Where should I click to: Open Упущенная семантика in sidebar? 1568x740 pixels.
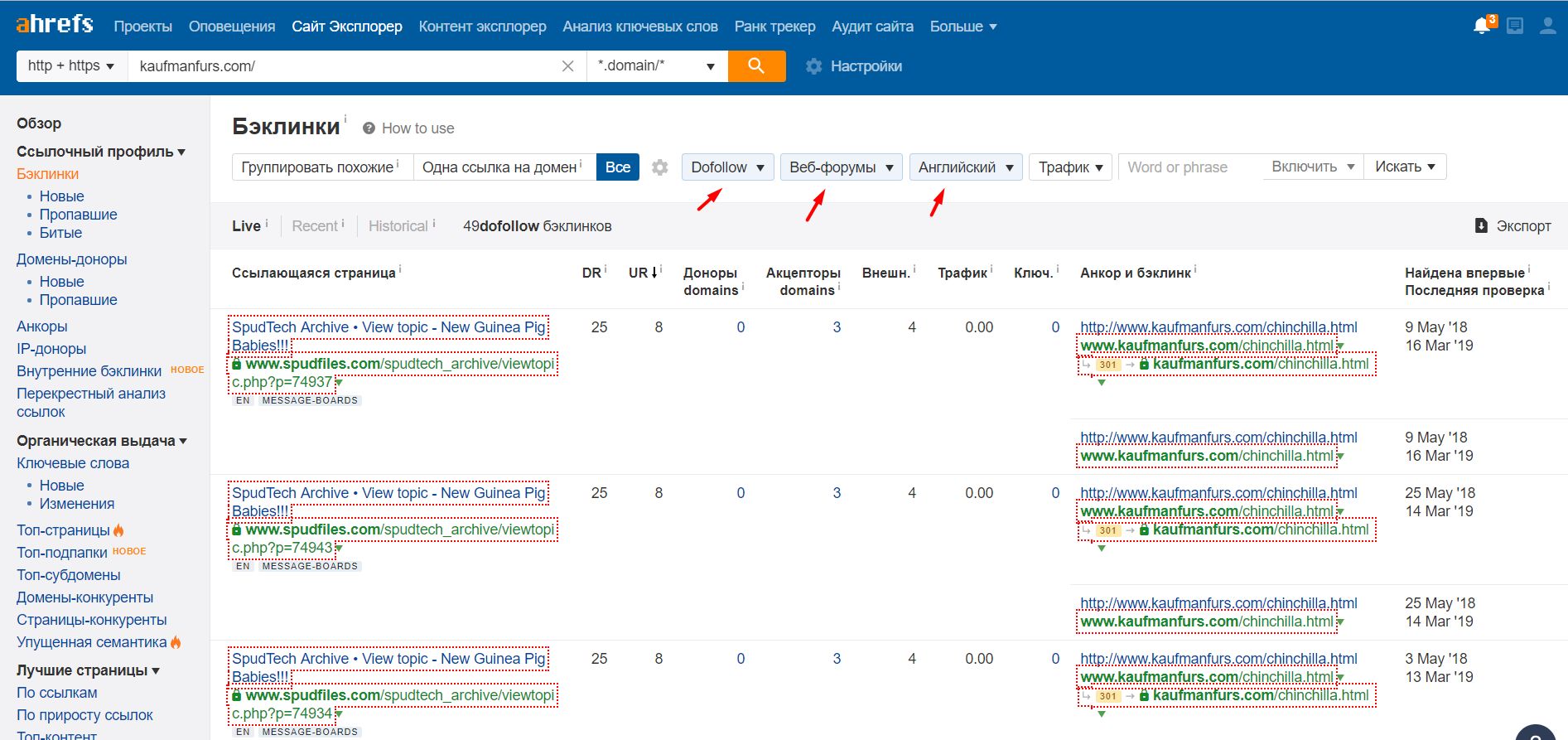tap(92, 642)
